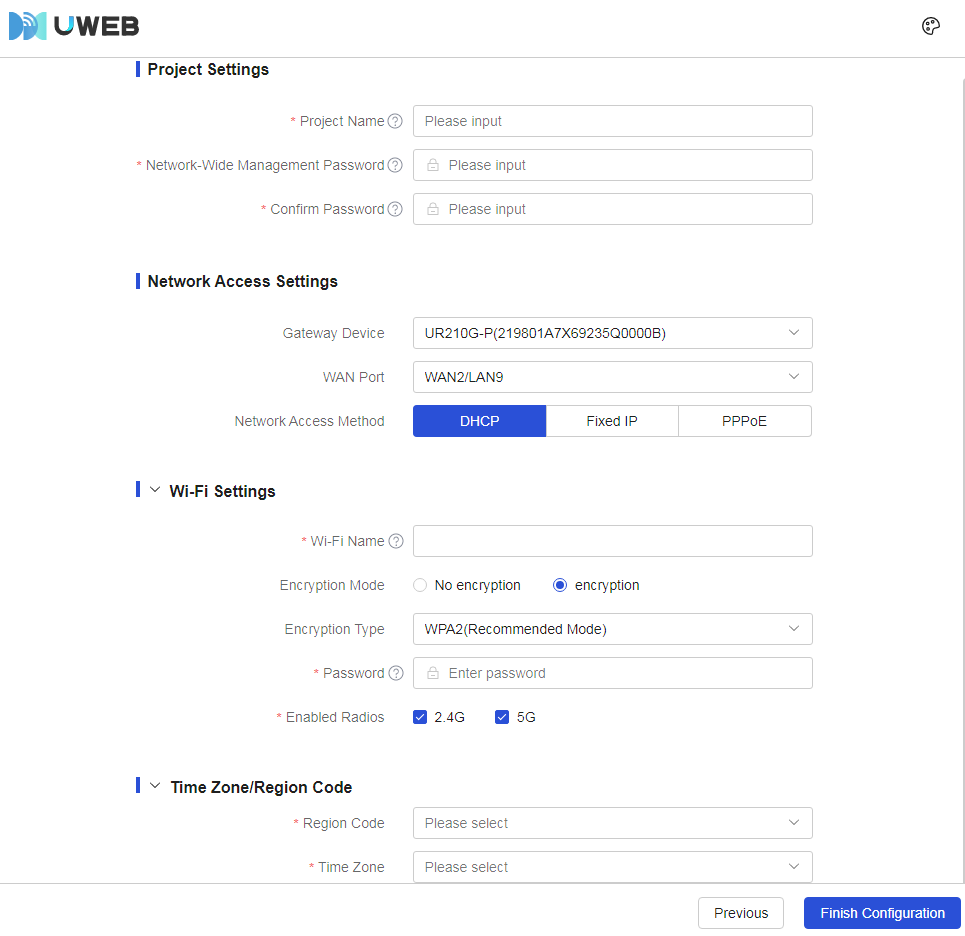The width and height of the screenshot is (965, 936).
Task: Select DHCP network access method
Action: (x=479, y=421)
